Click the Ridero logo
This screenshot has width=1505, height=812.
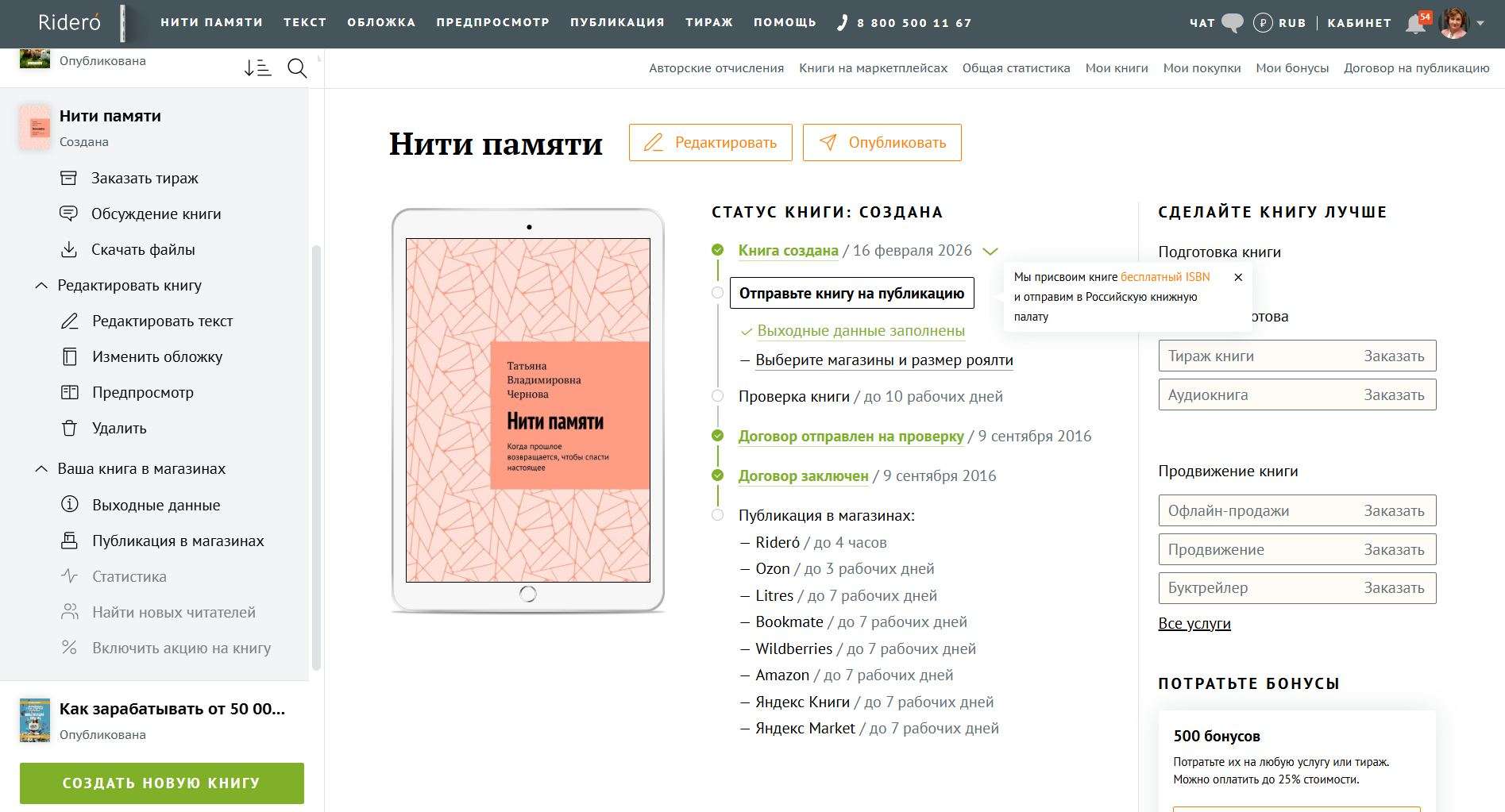pos(70,22)
